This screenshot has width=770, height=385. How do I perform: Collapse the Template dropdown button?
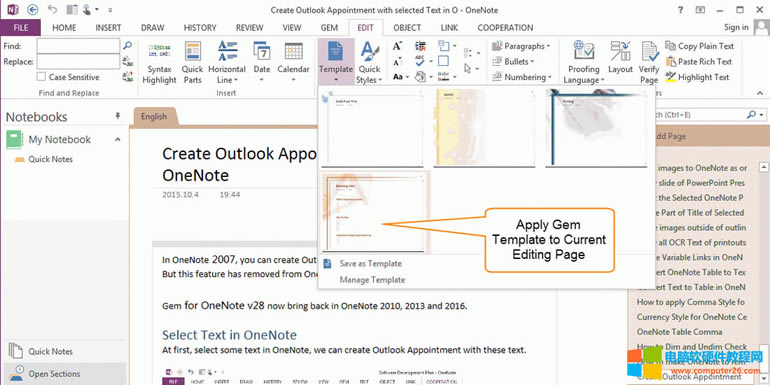click(336, 61)
